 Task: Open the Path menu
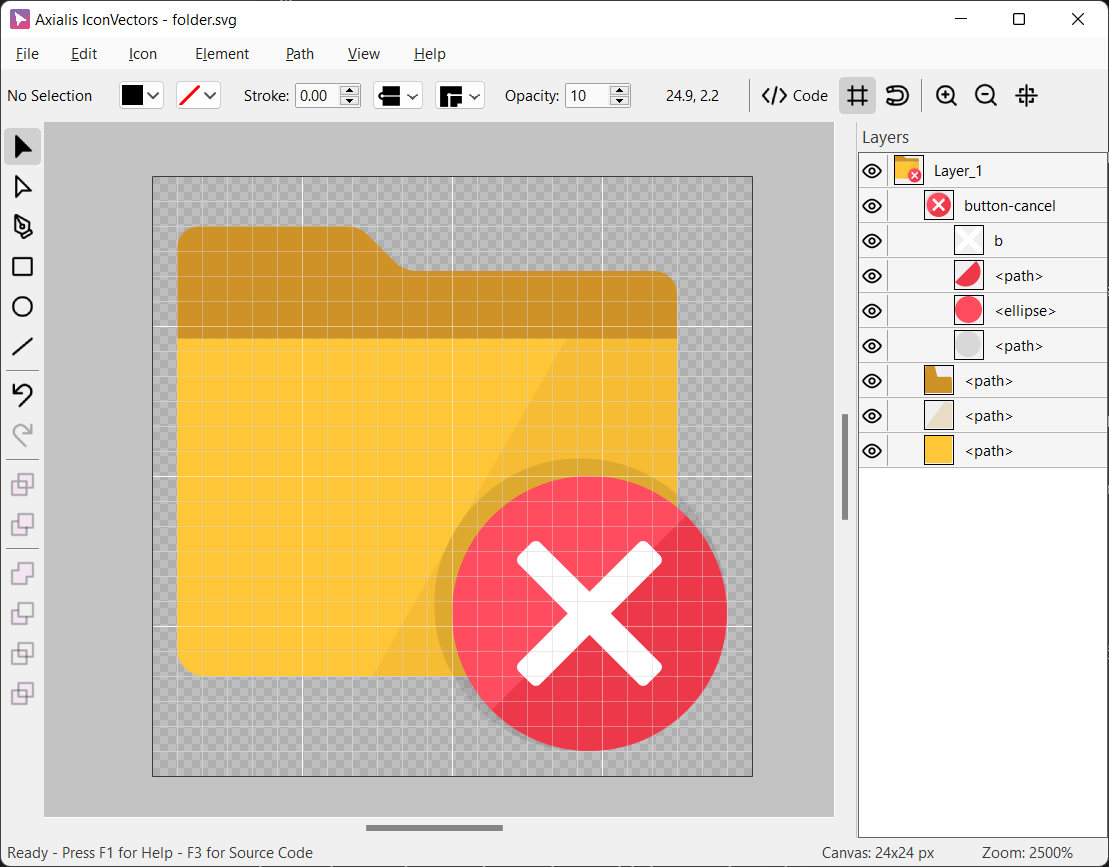(x=299, y=54)
